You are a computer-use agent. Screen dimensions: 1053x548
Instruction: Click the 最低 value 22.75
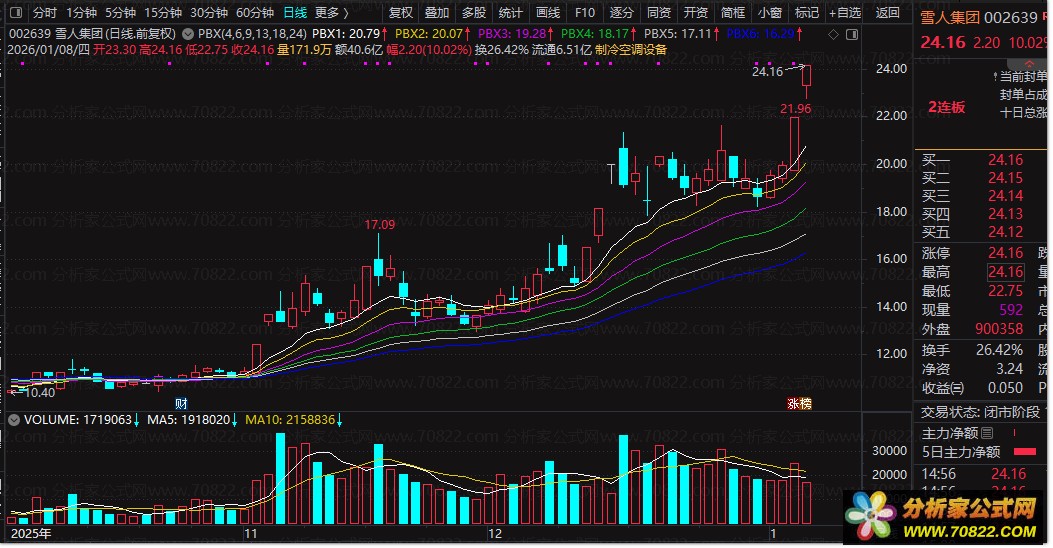pyautogui.click(x=1005, y=291)
